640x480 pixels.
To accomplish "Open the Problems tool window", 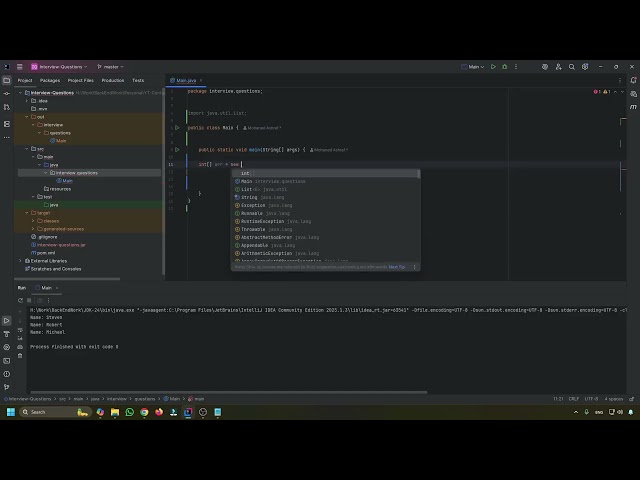I will pyautogui.click(x=7, y=374).
